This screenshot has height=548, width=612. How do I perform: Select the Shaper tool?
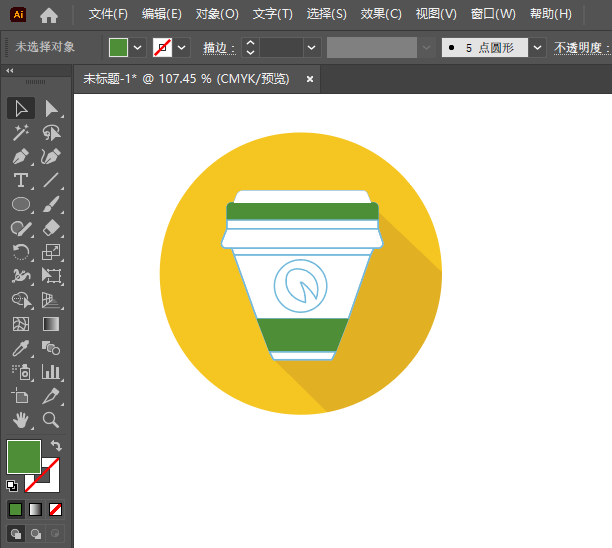[21, 228]
